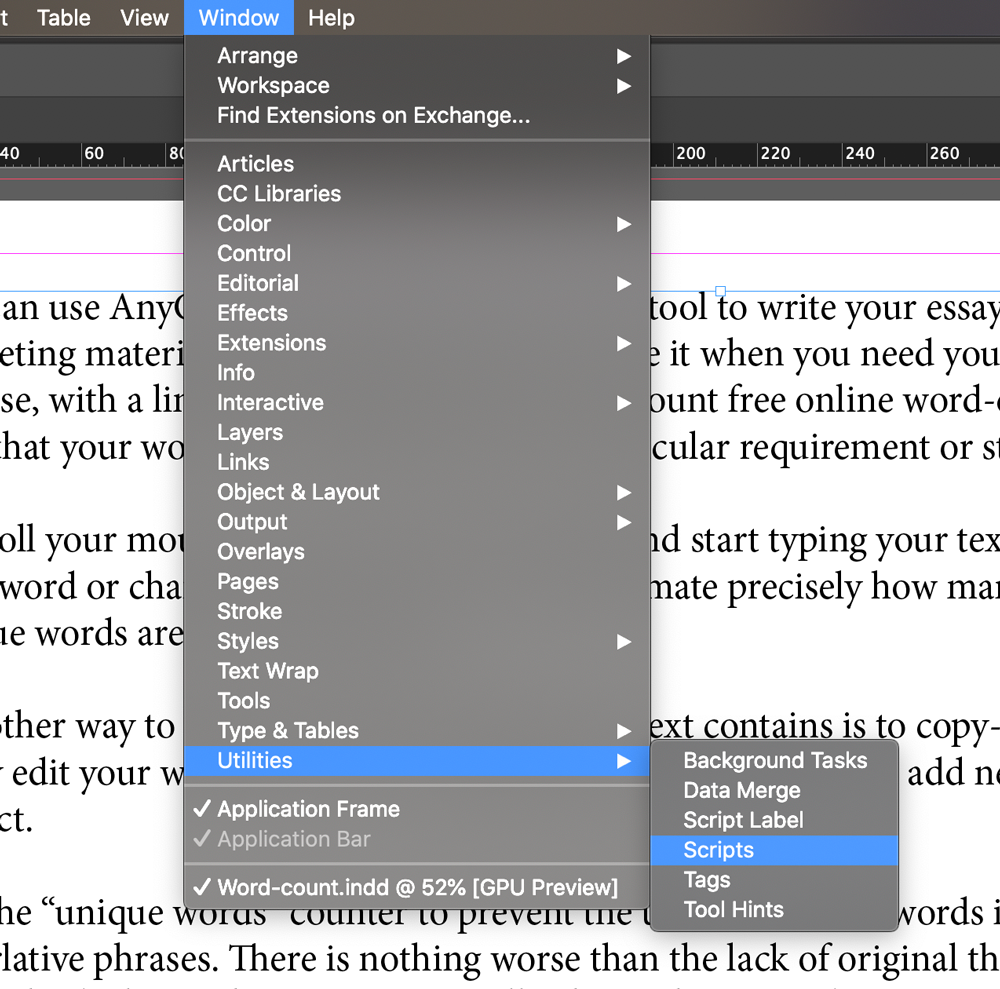1000x989 pixels.
Task: Click Find Extensions on Exchange
Action: pyautogui.click(x=373, y=116)
